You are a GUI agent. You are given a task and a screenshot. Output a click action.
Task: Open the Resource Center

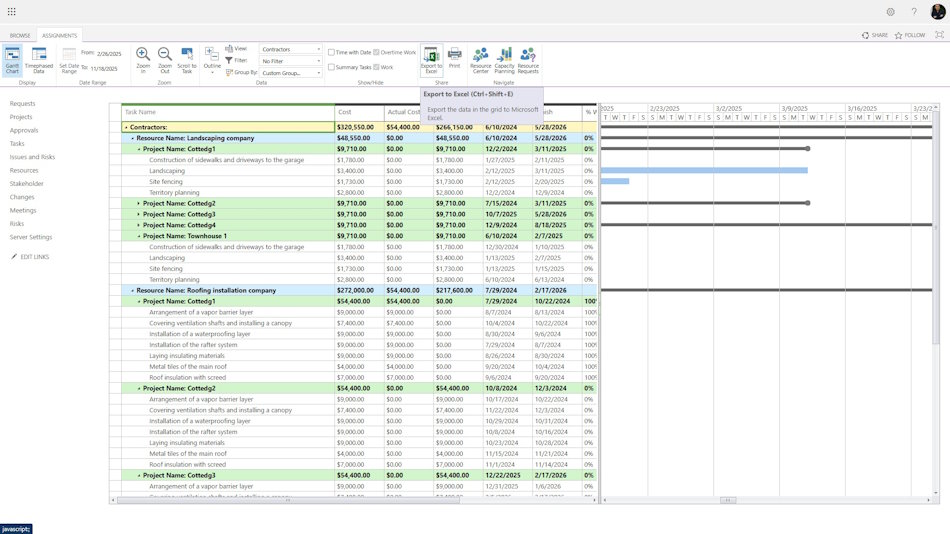480,61
